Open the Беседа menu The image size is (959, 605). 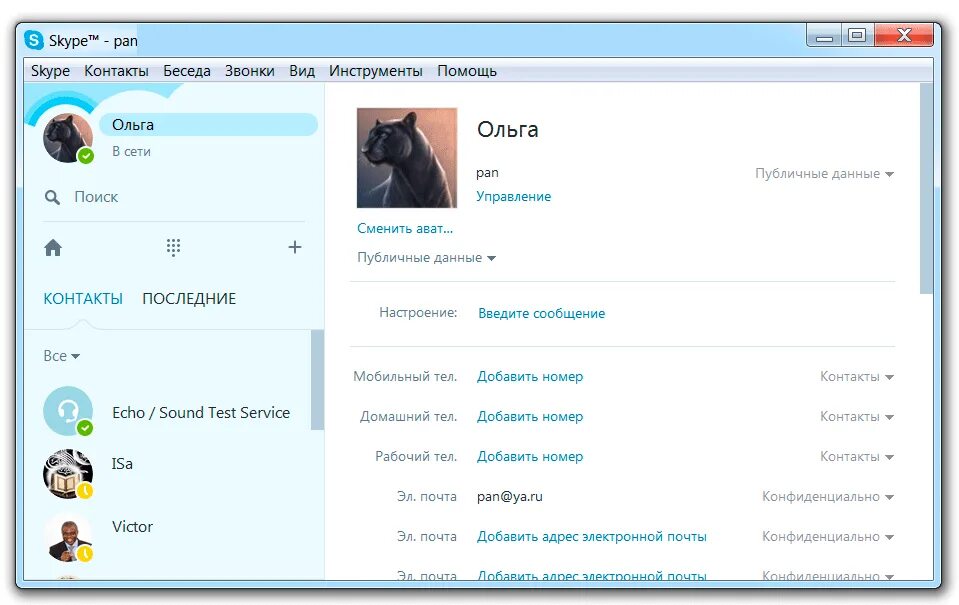[187, 71]
